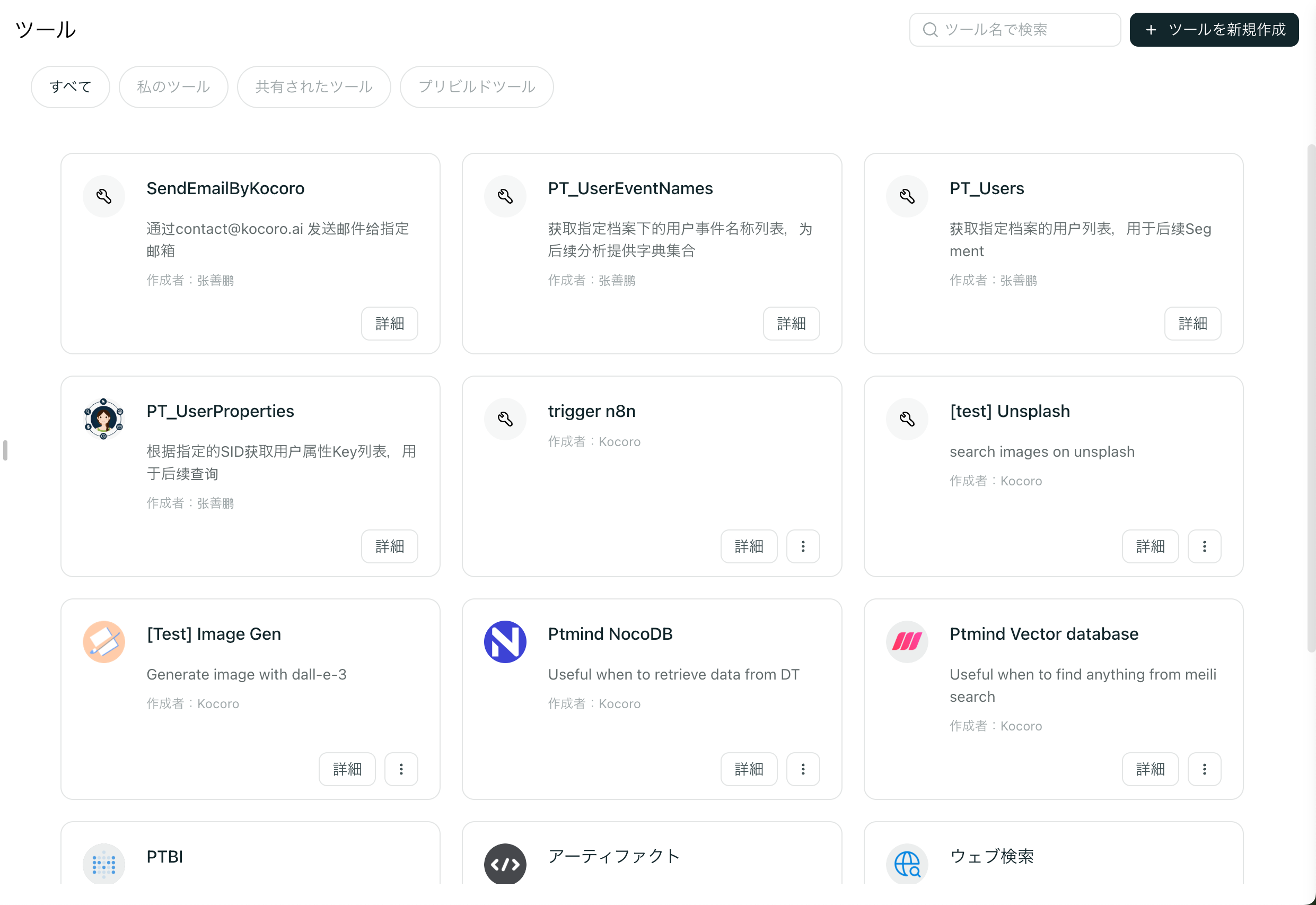
Task: Switch to 共有されたツール tab
Action: pos(314,87)
